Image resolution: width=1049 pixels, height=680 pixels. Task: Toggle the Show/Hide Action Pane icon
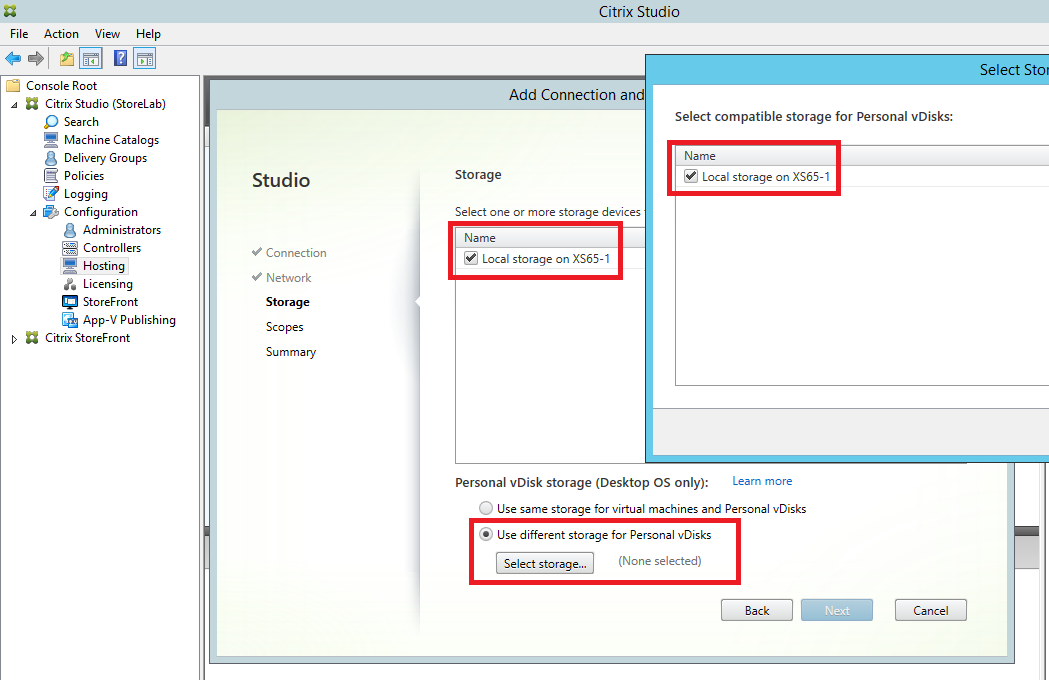145,59
